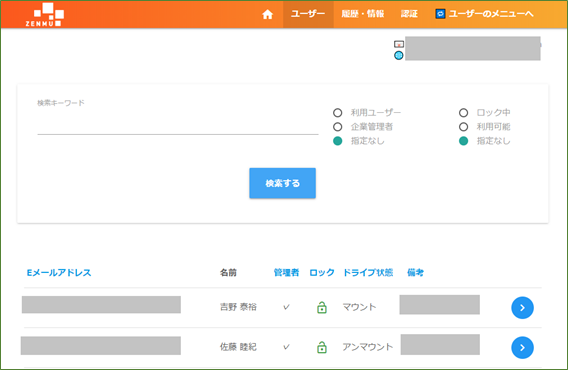Sort by ロック column header
Image resolution: width=568 pixels, height=370 pixels.
[x=322, y=273]
